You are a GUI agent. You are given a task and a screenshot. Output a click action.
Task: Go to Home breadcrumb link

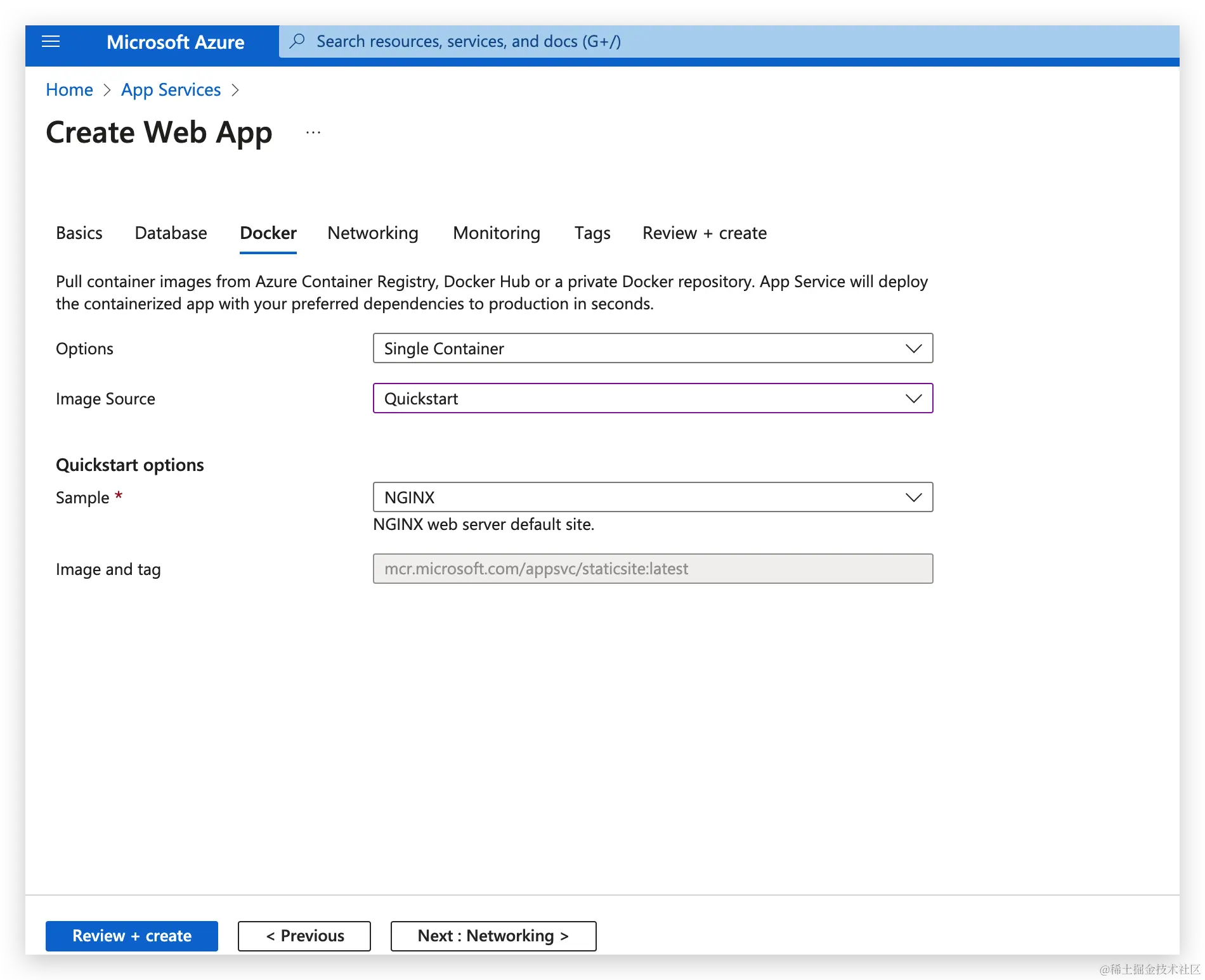(69, 90)
